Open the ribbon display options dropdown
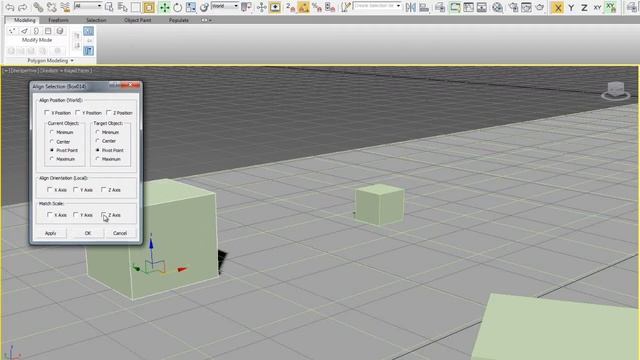640x360 pixels. point(207,20)
